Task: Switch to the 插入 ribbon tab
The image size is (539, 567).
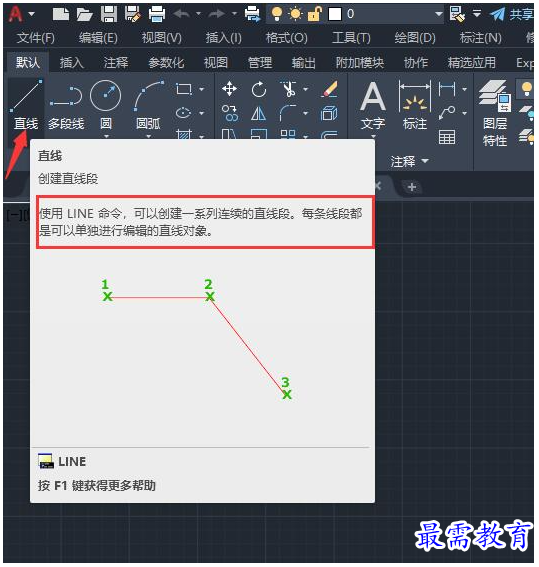Action: coord(72,63)
